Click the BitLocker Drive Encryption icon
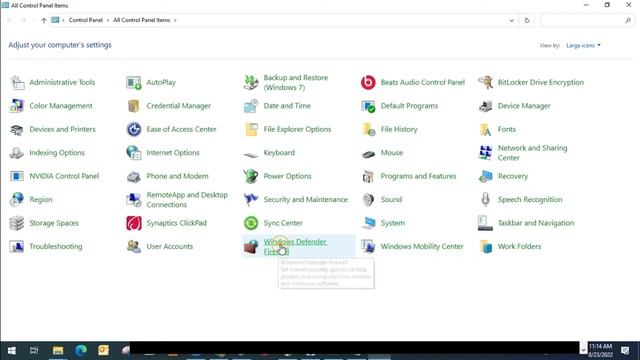The width and height of the screenshot is (640, 360). point(485,83)
